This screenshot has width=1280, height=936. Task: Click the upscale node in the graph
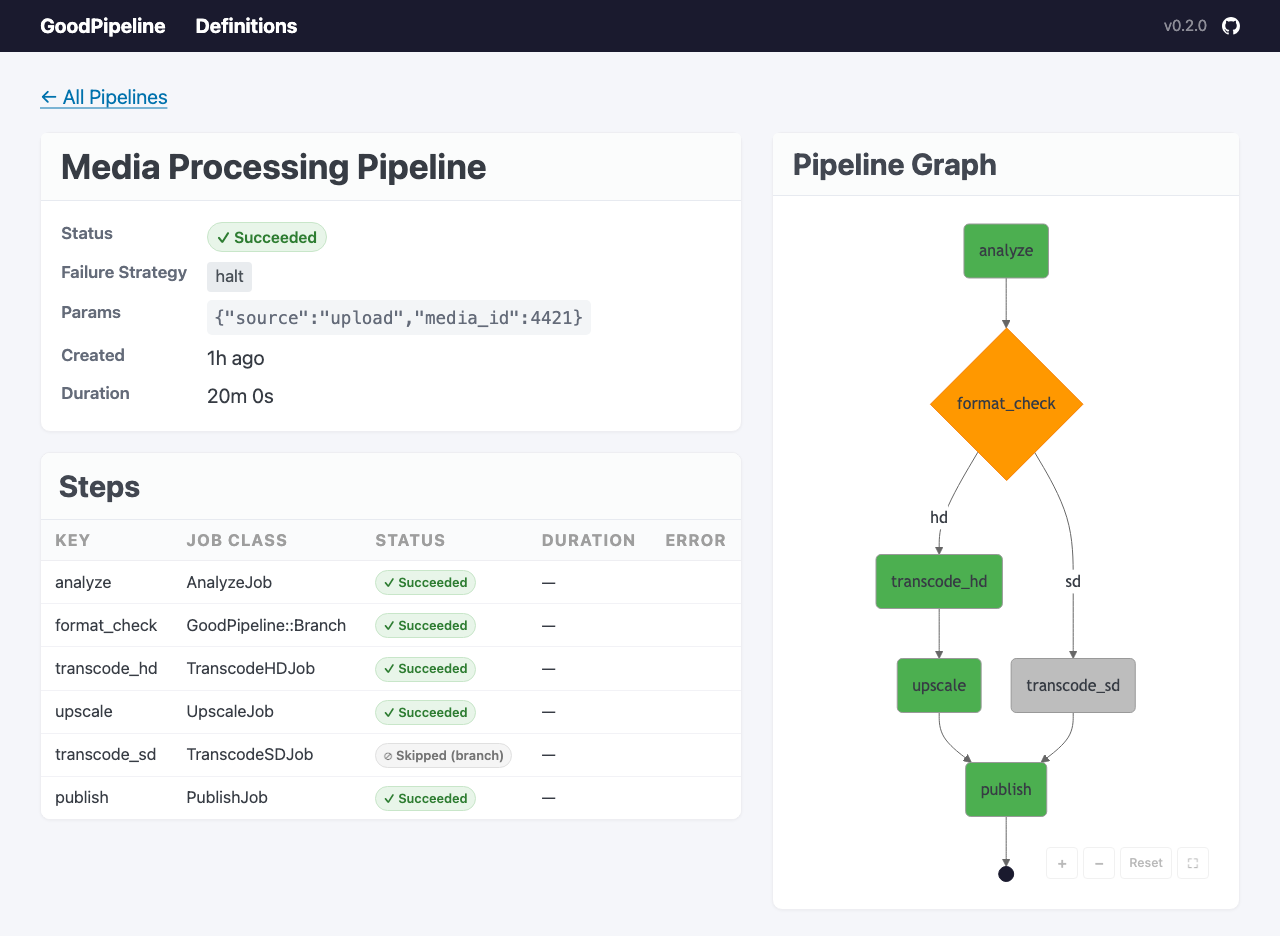click(938, 685)
